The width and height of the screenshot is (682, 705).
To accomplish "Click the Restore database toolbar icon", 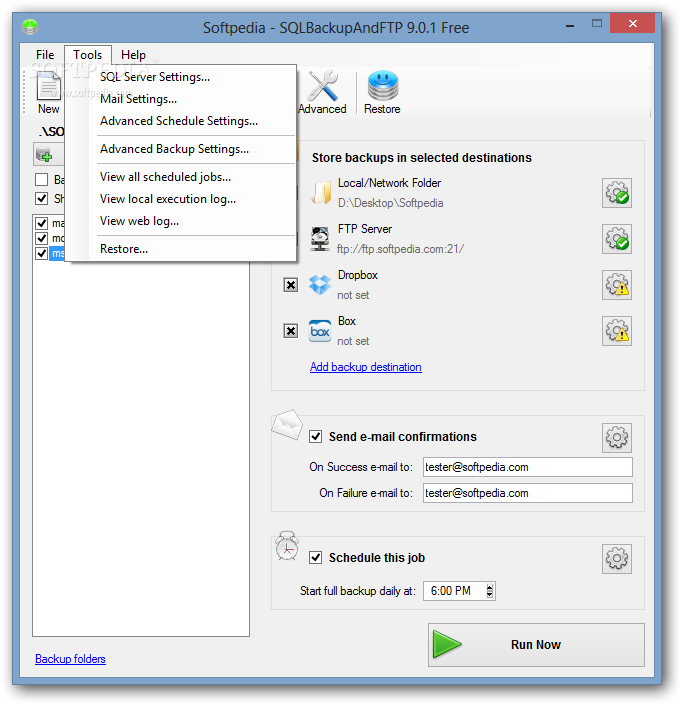I will click(382, 93).
